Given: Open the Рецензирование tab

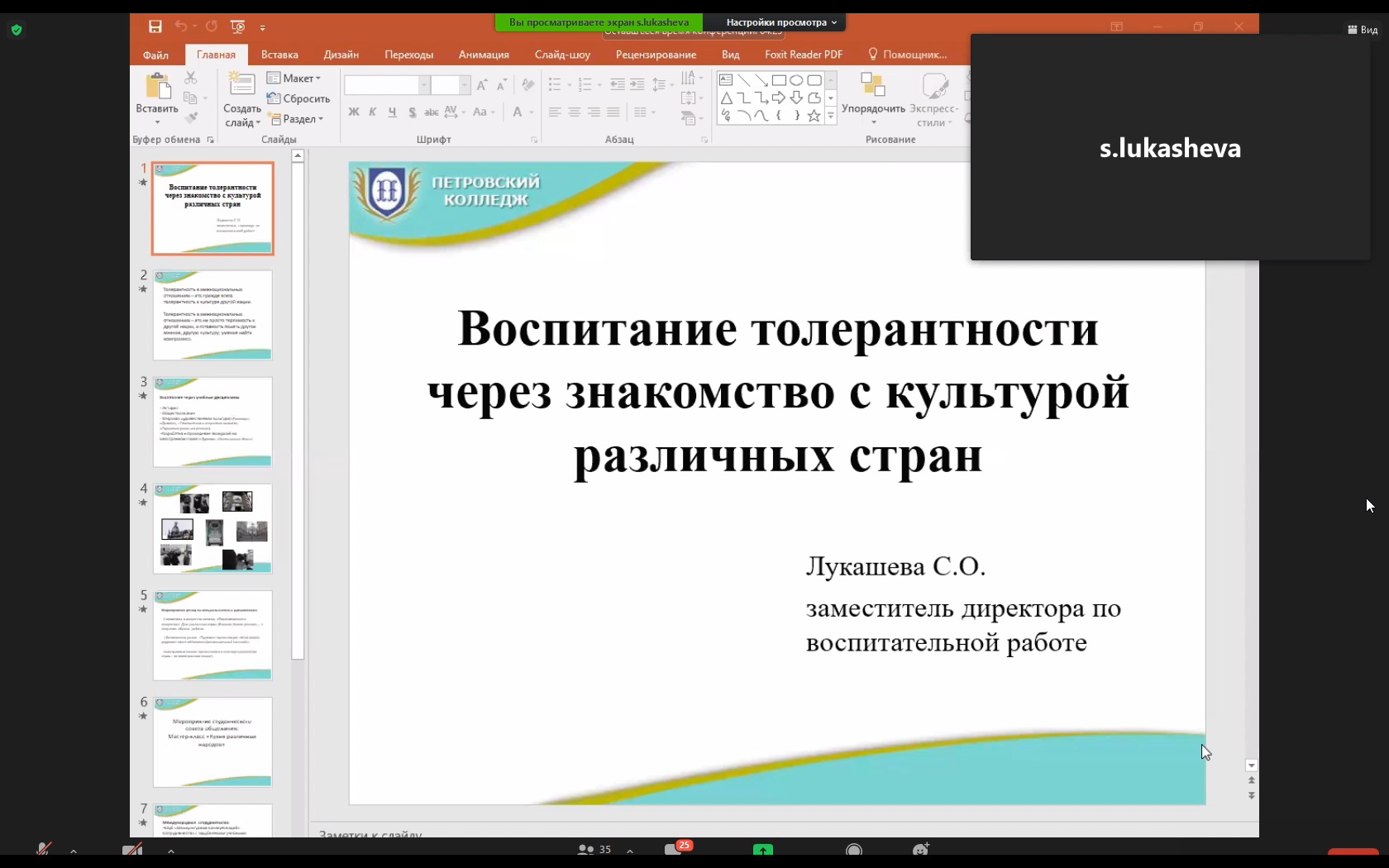Looking at the screenshot, I should click(x=656, y=55).
